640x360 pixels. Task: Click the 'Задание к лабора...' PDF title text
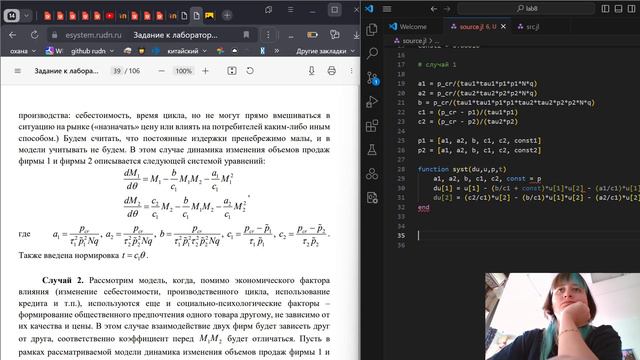pyautogui.click(x=66, y=71)
